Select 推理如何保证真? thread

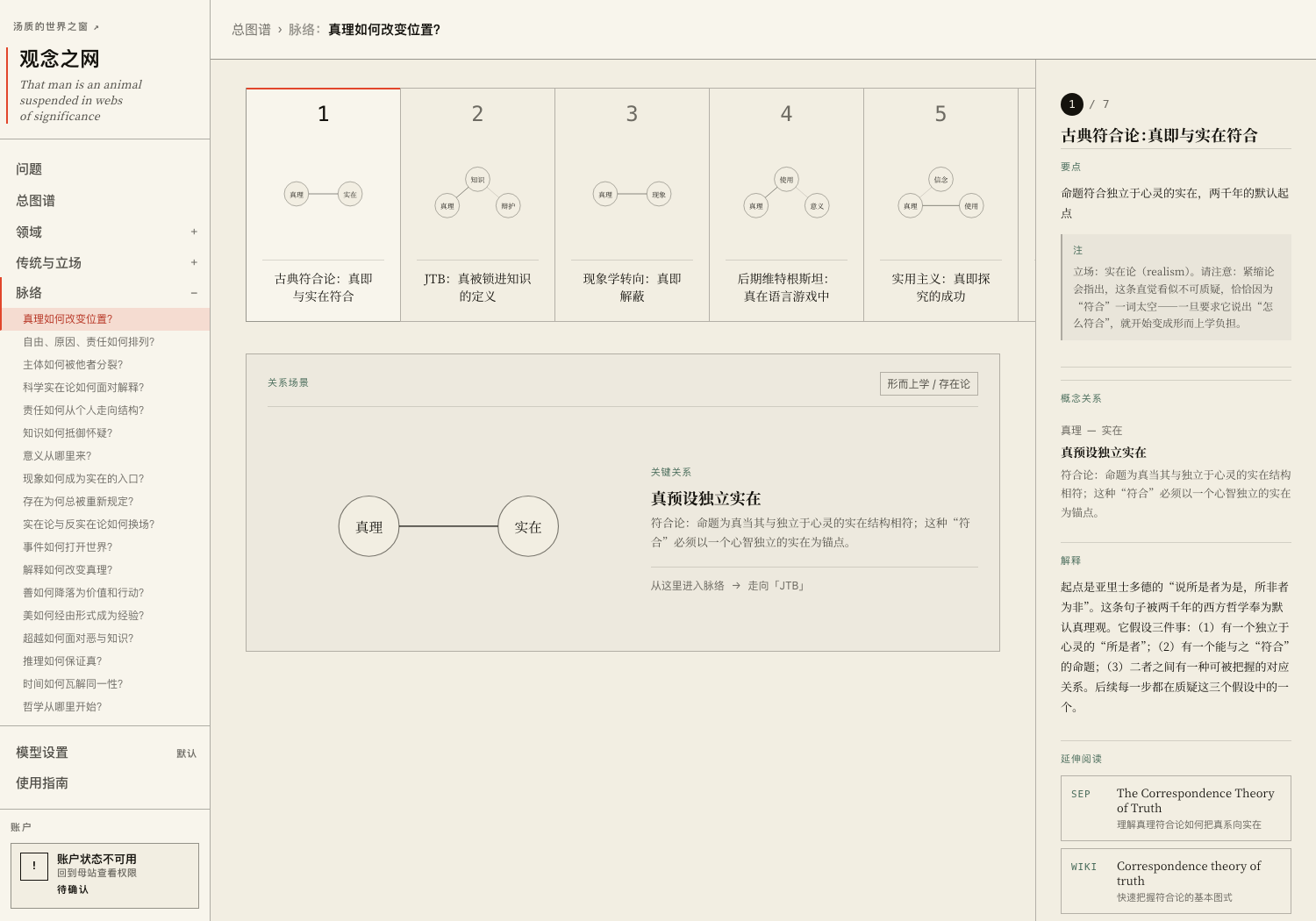(x=105, y=661)
